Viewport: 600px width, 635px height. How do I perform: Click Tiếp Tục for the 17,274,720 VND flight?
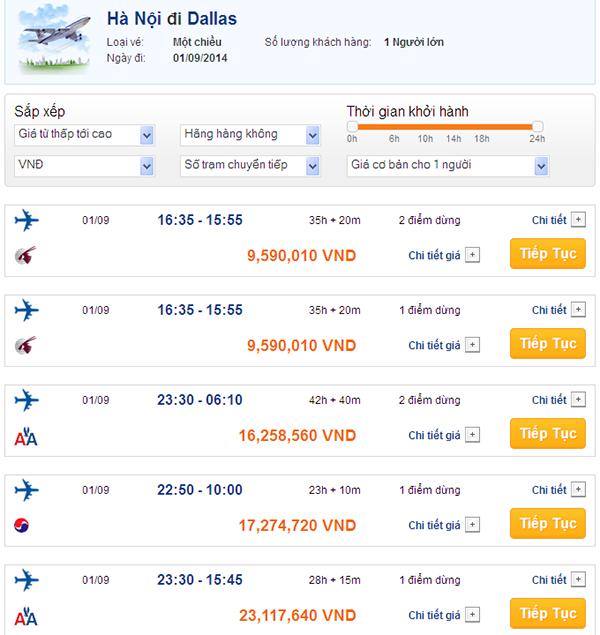tap(548, 524)
